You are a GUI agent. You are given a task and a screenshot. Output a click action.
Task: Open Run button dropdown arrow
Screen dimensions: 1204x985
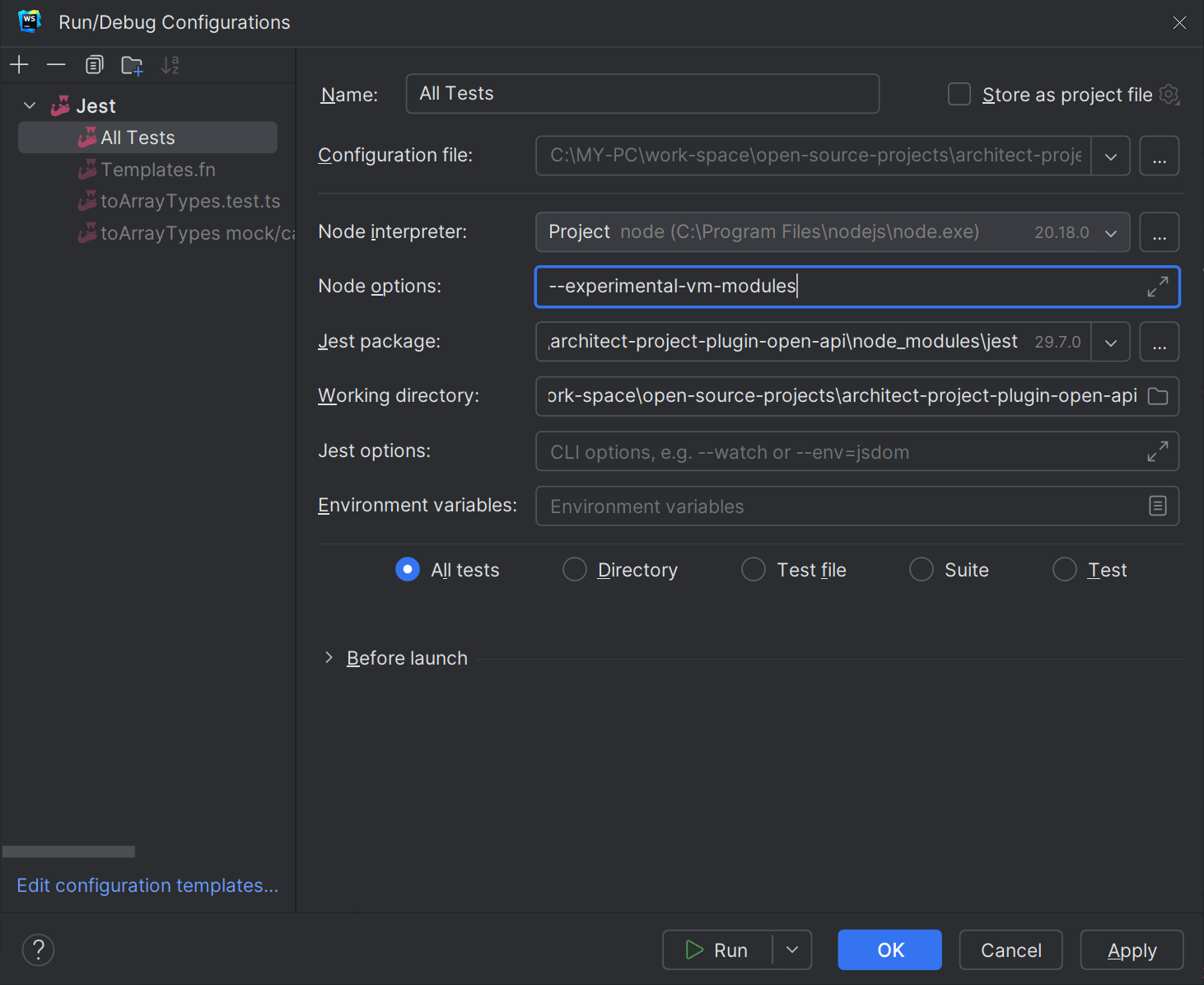tap(792, 950)
